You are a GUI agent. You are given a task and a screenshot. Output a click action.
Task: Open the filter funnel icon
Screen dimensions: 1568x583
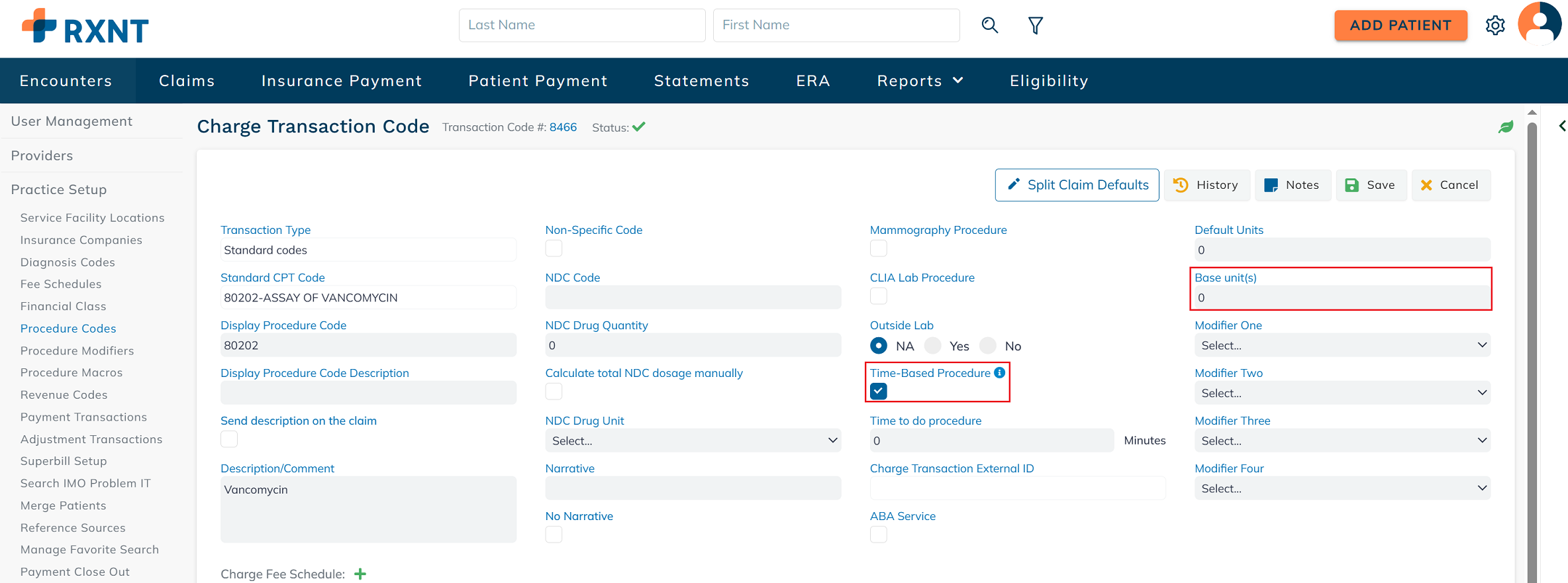[x=1035, y=25]
